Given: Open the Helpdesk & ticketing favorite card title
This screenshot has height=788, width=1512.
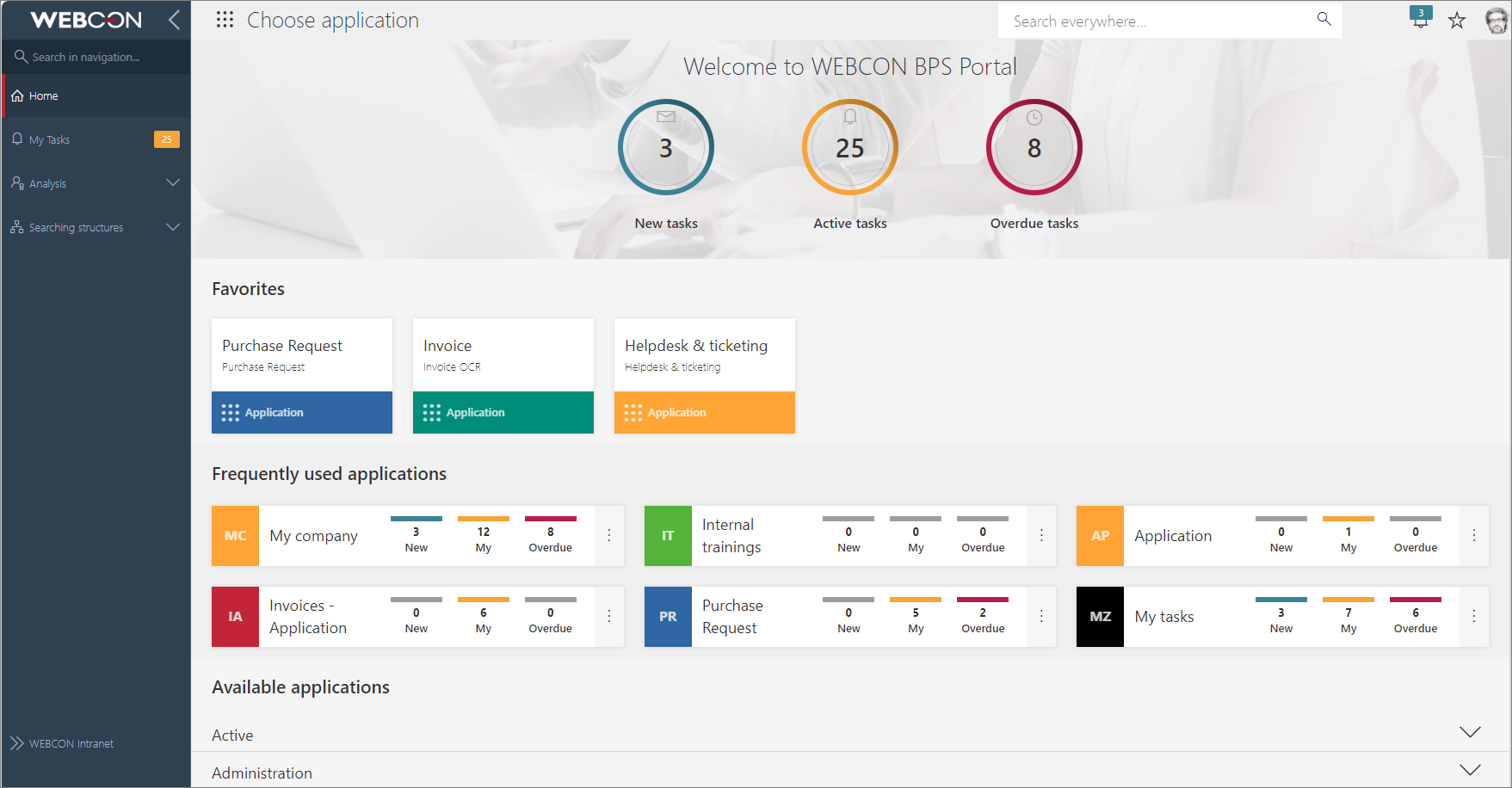Looking at the screenshot, I should coord(696,346).
